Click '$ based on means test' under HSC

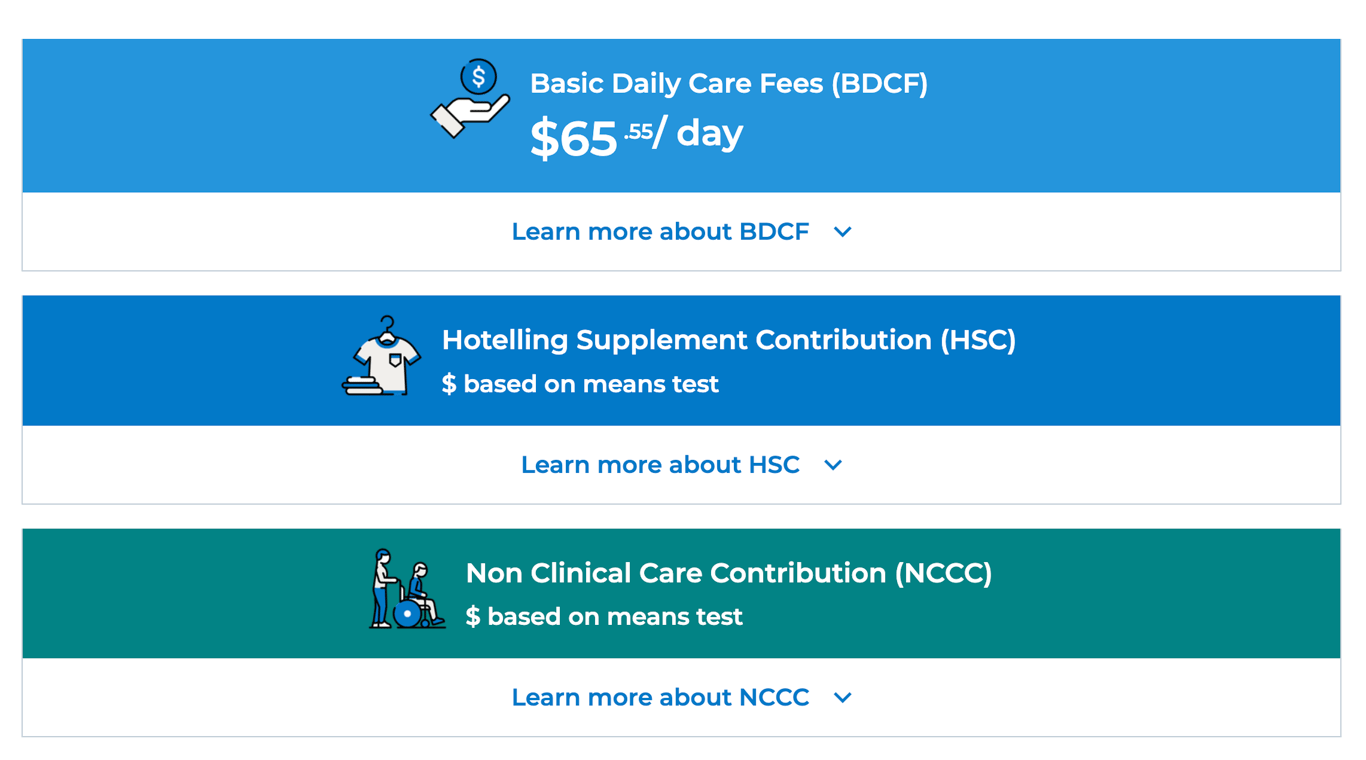(x=580, y=384)
